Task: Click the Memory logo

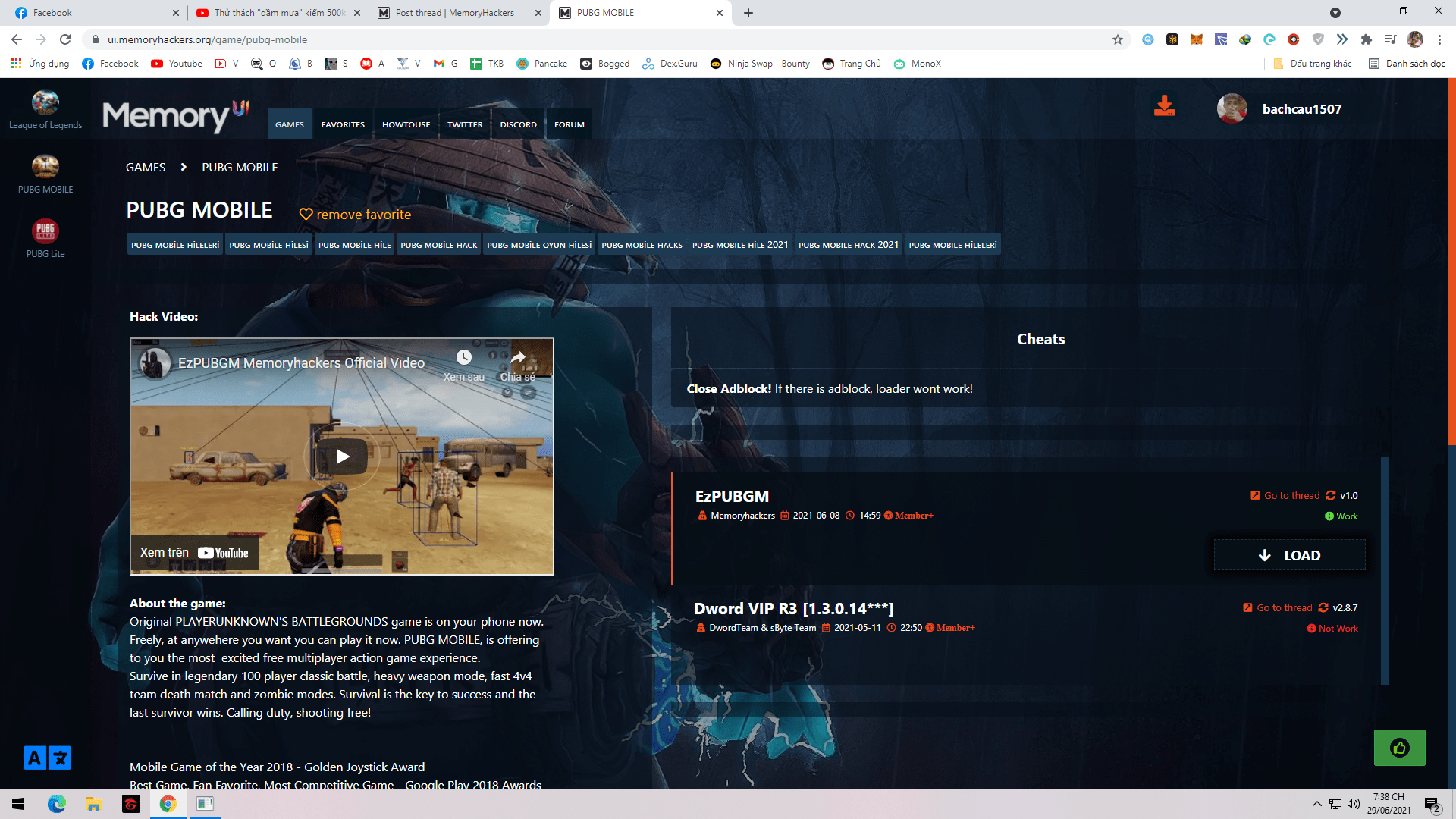Action: [x=175, y=116]
